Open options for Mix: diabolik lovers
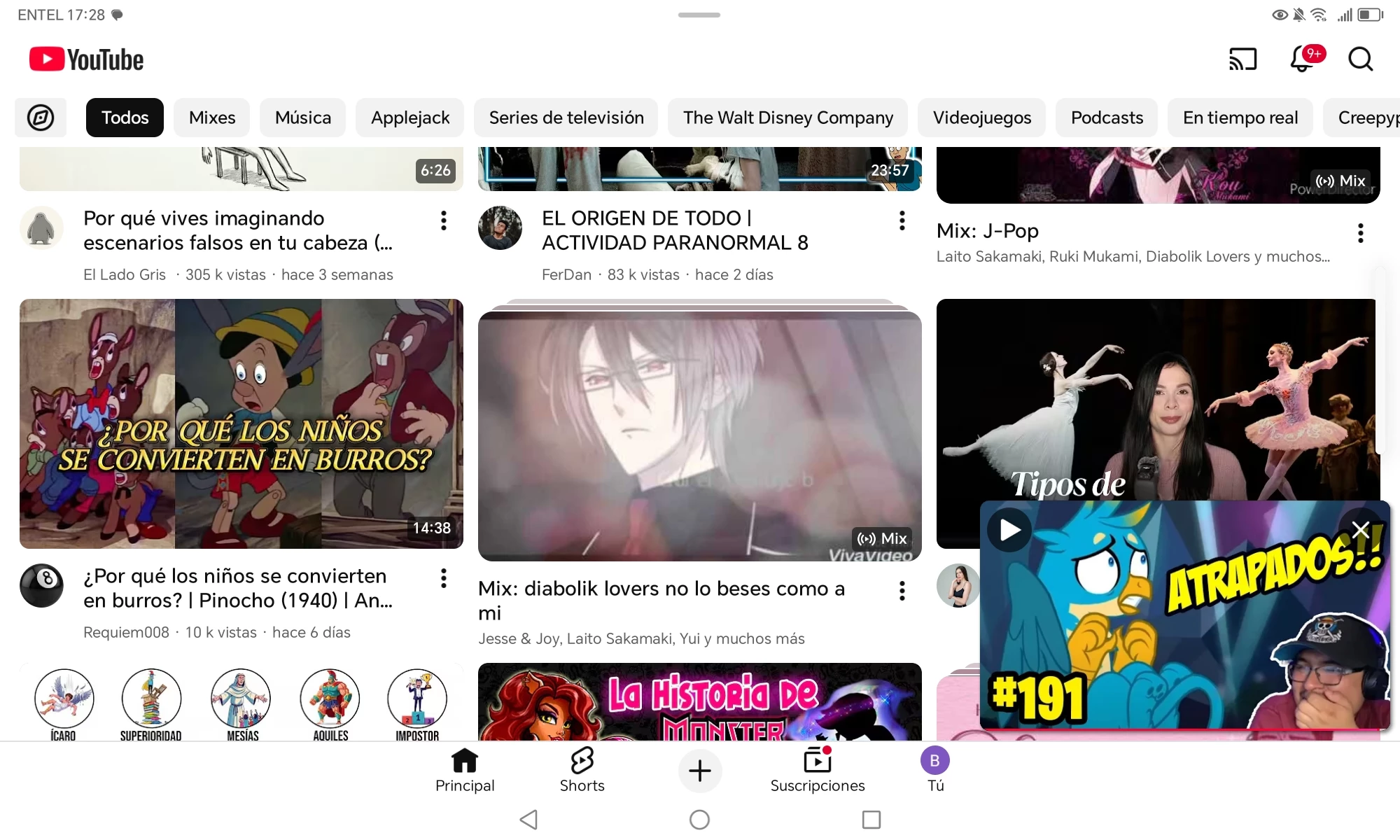The height and width of the screenshot is (840, 1400). 902,591
